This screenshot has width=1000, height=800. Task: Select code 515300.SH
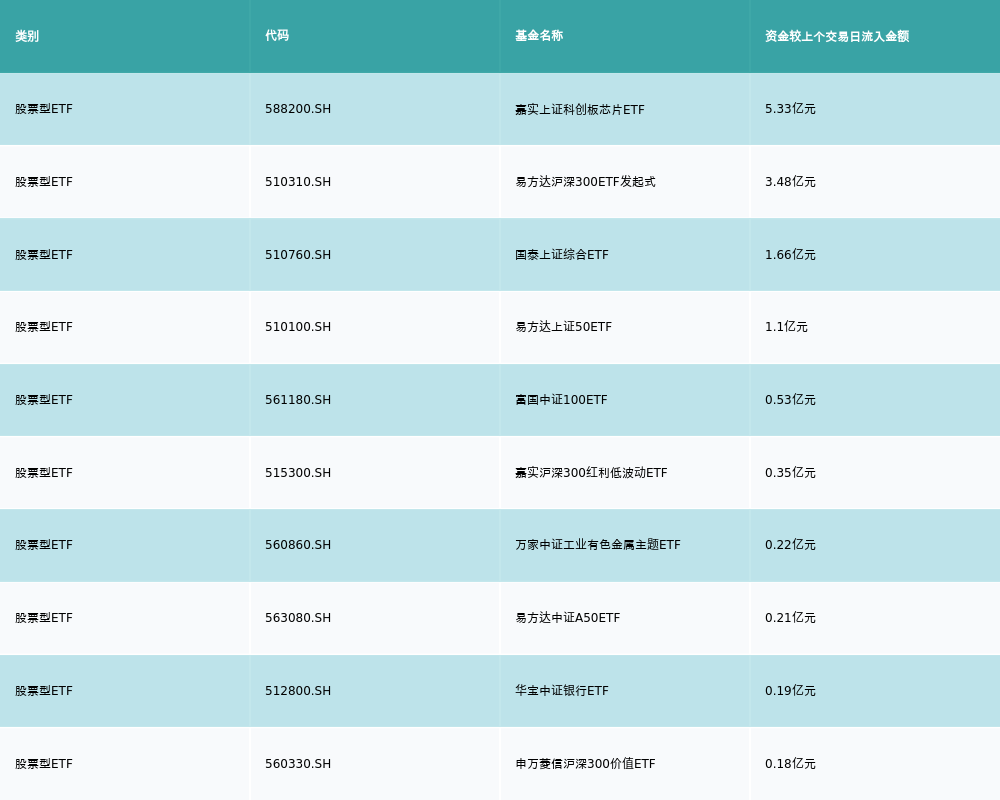[x=298, y=473]
